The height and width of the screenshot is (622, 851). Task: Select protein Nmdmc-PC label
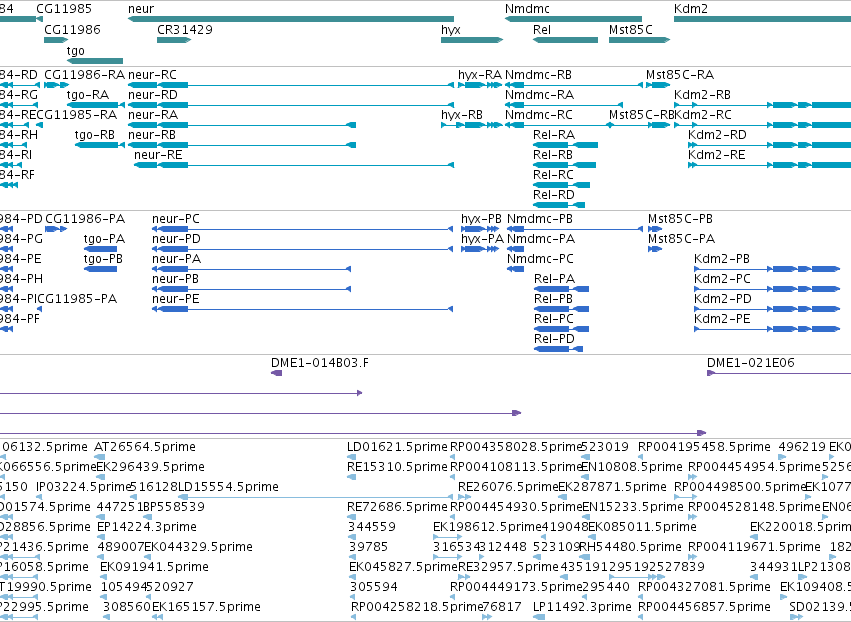(540, 259)
